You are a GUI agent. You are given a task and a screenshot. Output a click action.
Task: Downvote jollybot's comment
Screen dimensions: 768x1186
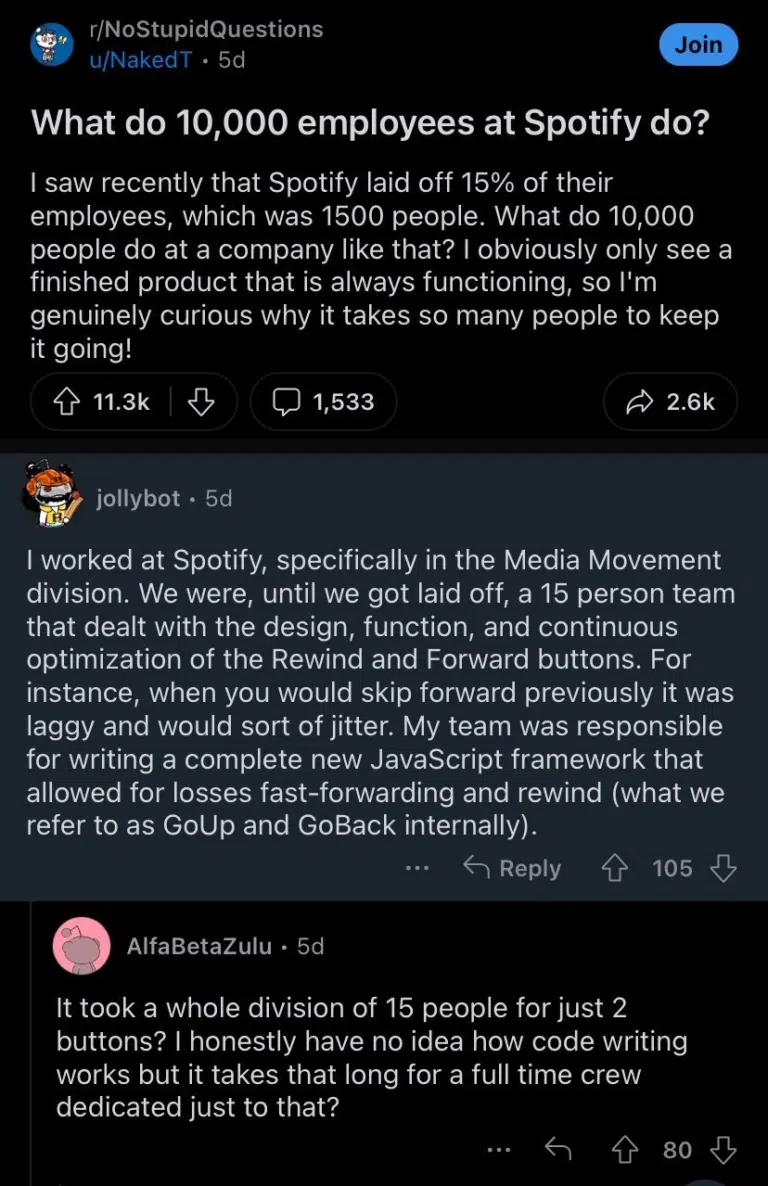tap(722, 868)
